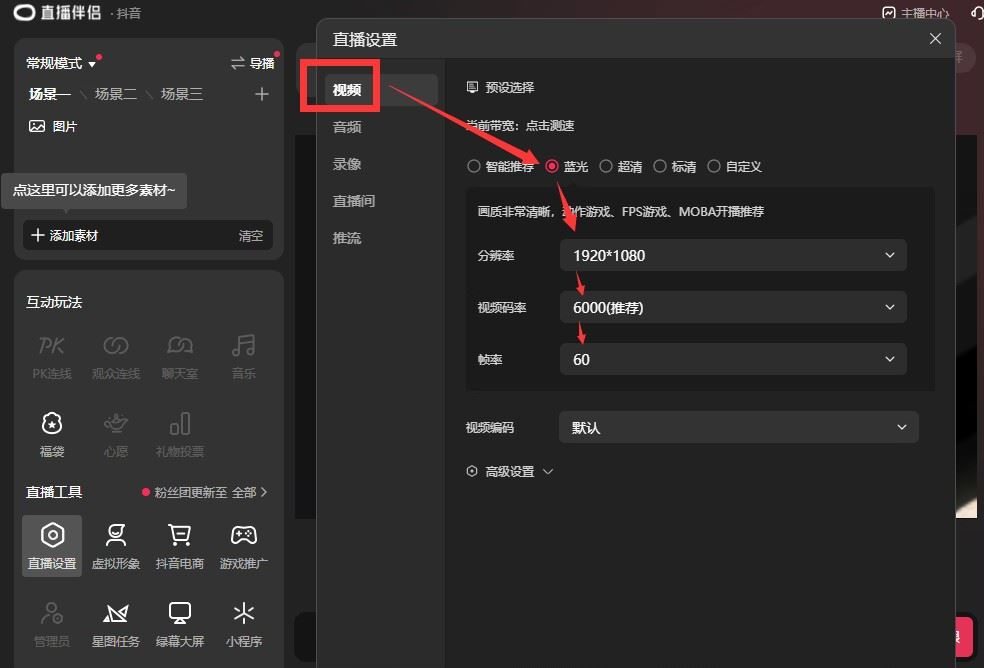Open the 帧率 frame rate dropdown
Viewport: 984px width, 668px height.
pos(733,359)
